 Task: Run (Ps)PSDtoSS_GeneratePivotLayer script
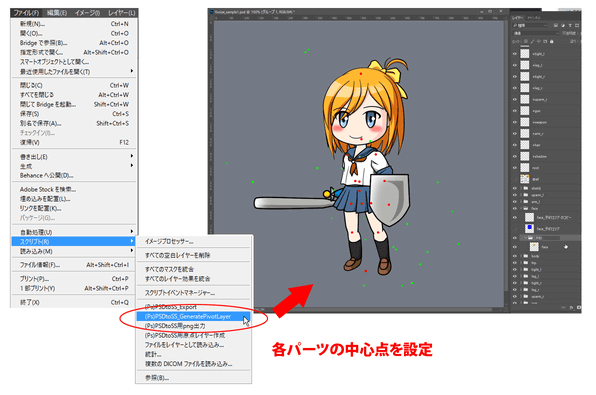pyautogui.click(x=193, y=316)
